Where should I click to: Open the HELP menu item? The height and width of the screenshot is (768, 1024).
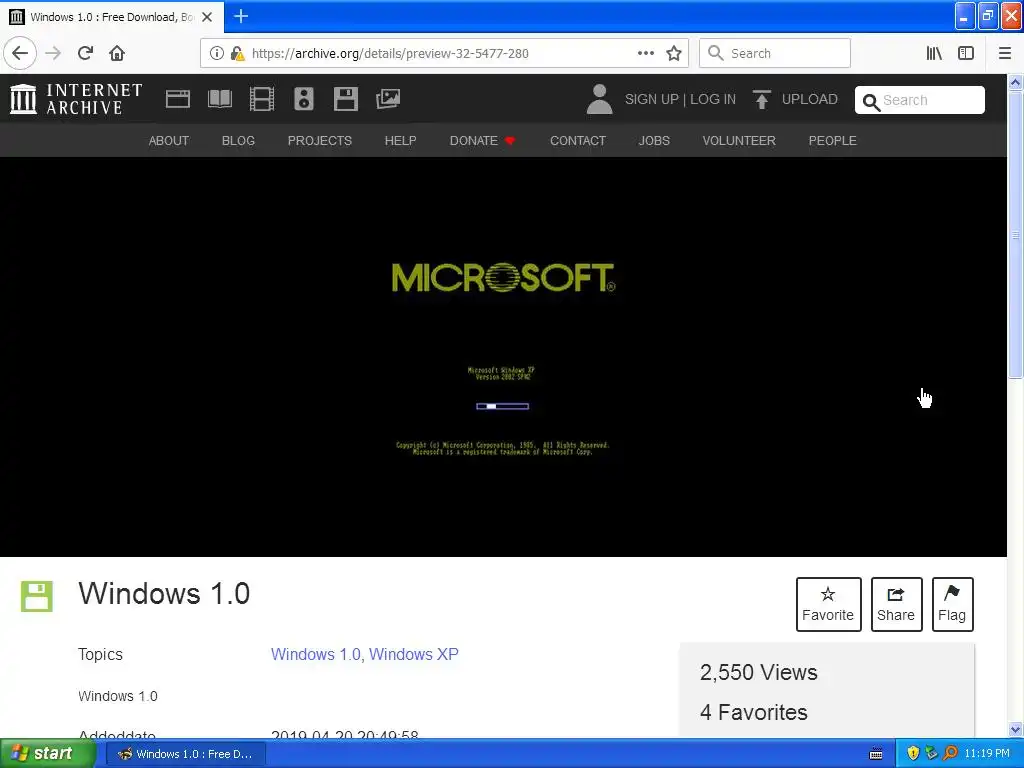click(x=400, y=140)
